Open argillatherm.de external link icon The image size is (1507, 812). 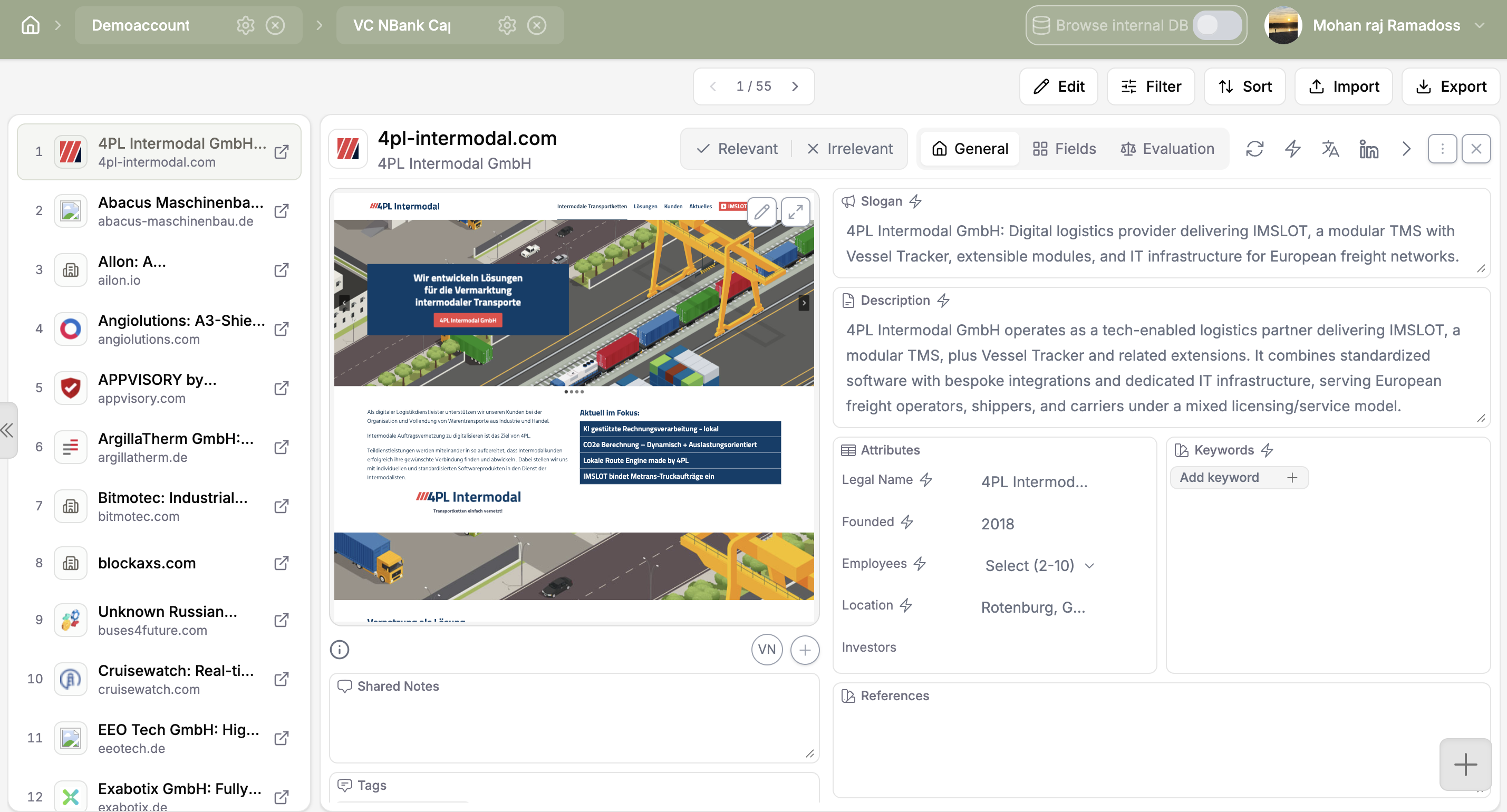coord(282,447)
